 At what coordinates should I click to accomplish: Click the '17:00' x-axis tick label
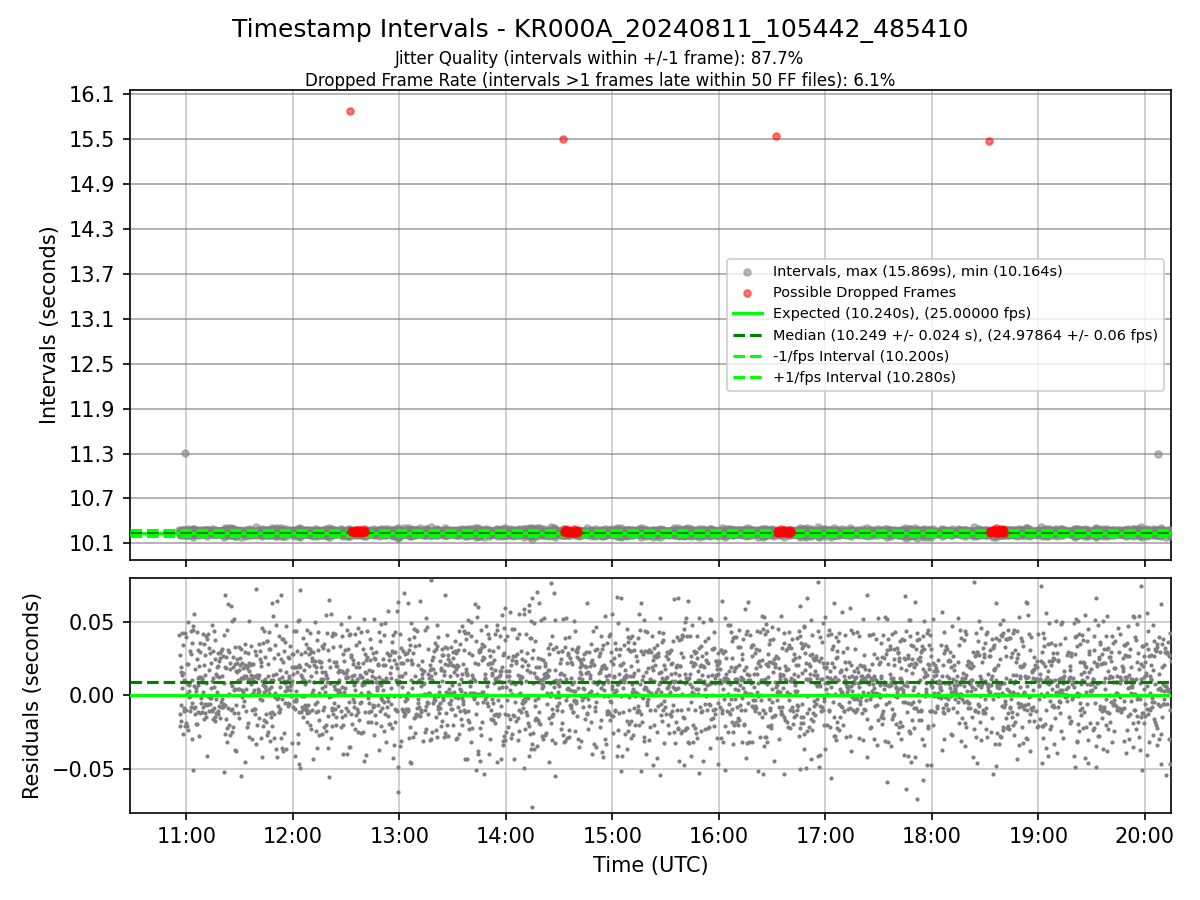point(825,835)
